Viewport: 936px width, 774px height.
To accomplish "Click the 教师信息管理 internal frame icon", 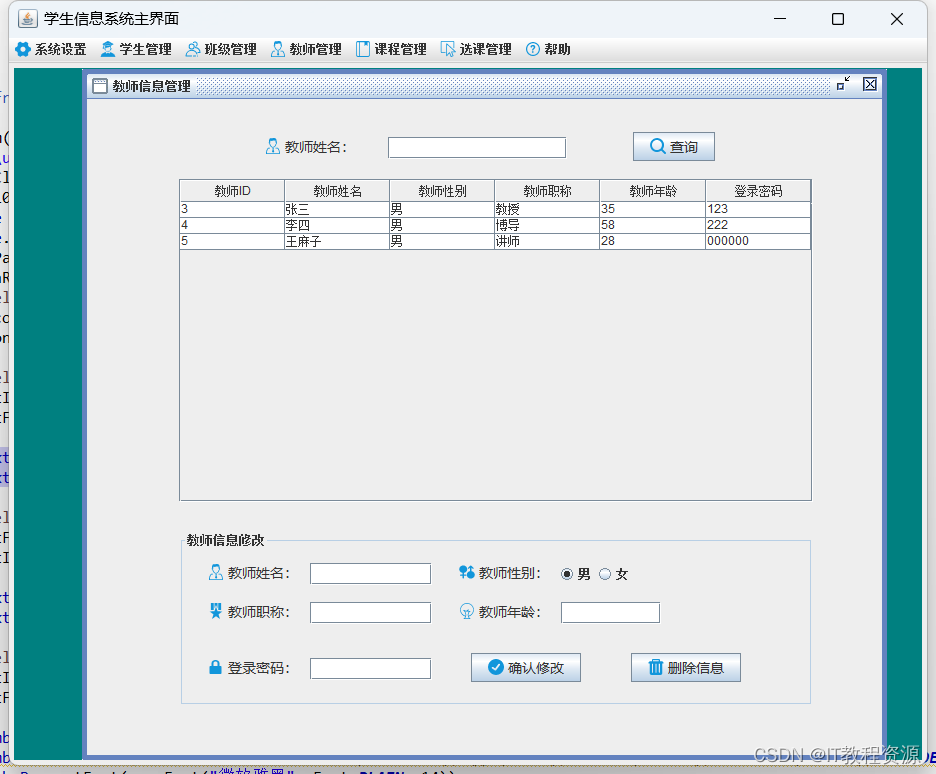I will (100, 86).
